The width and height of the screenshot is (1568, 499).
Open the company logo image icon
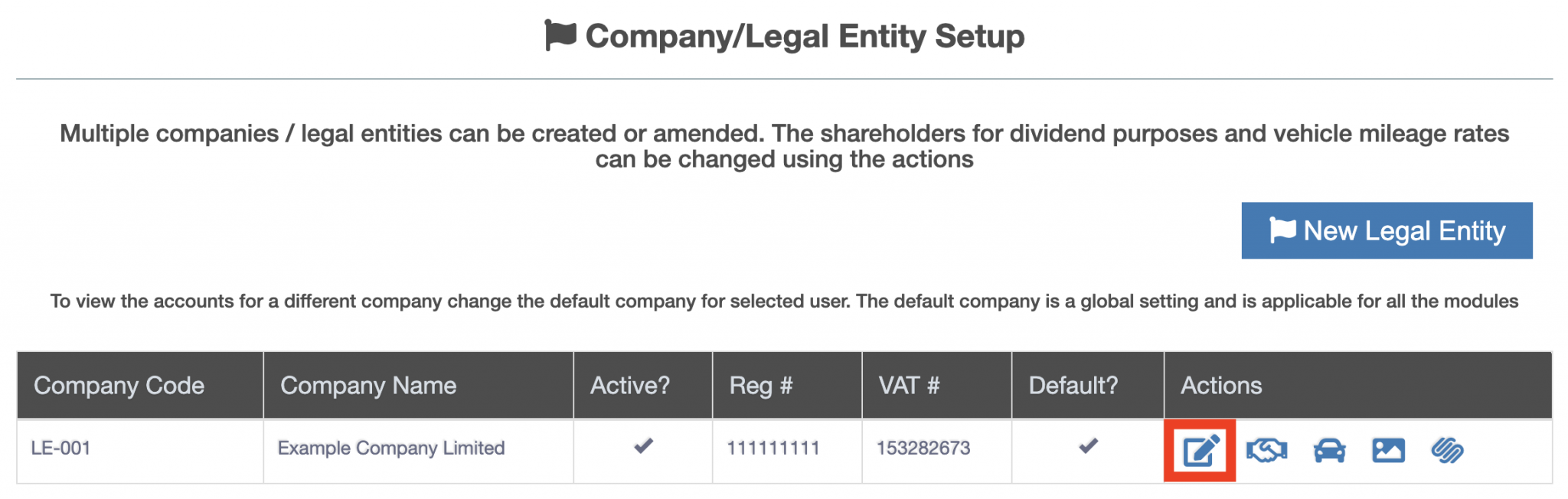pyautogui.click(x=1390, y=451)
